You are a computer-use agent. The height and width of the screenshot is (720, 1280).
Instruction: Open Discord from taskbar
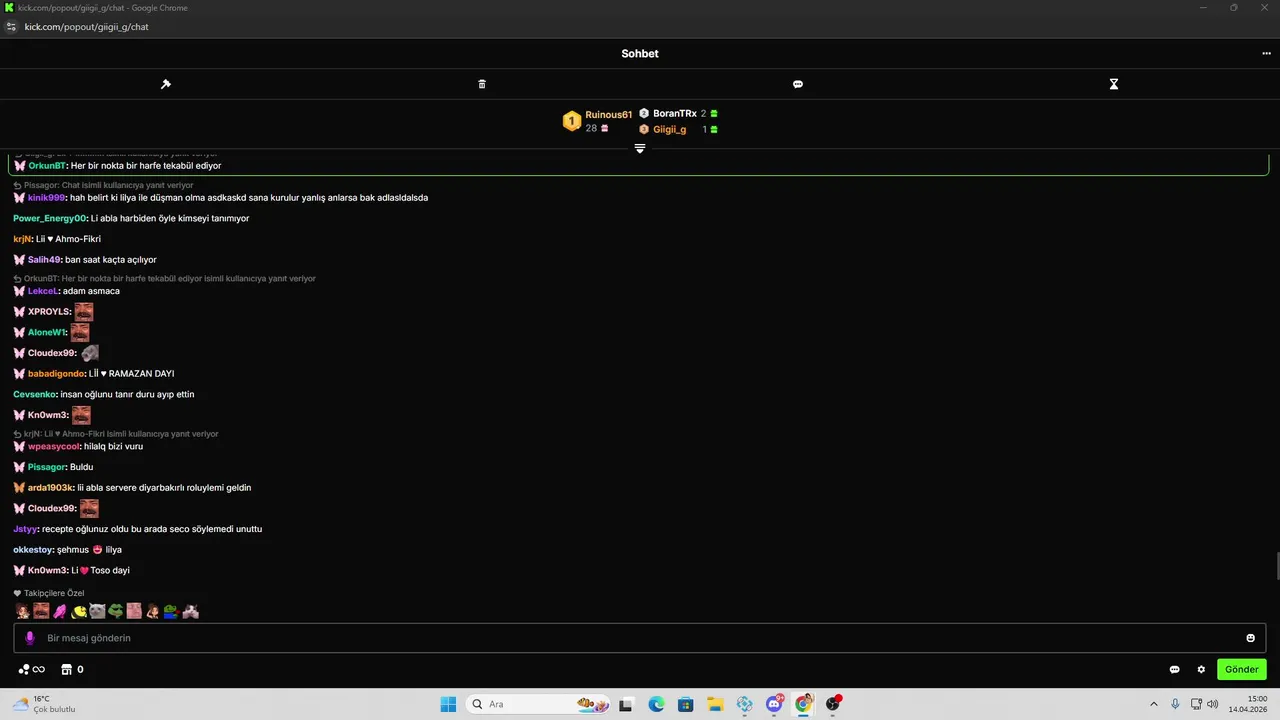pyautogui.click(x=774, y=704)
